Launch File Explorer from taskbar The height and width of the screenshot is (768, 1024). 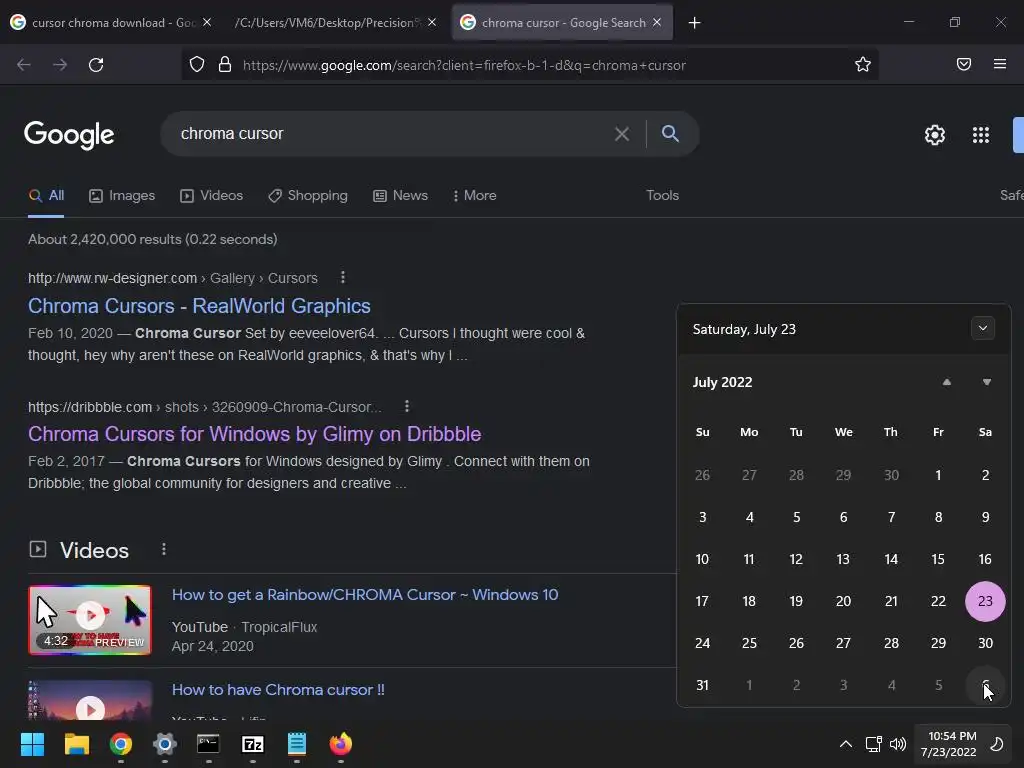(x=76, y=744)
